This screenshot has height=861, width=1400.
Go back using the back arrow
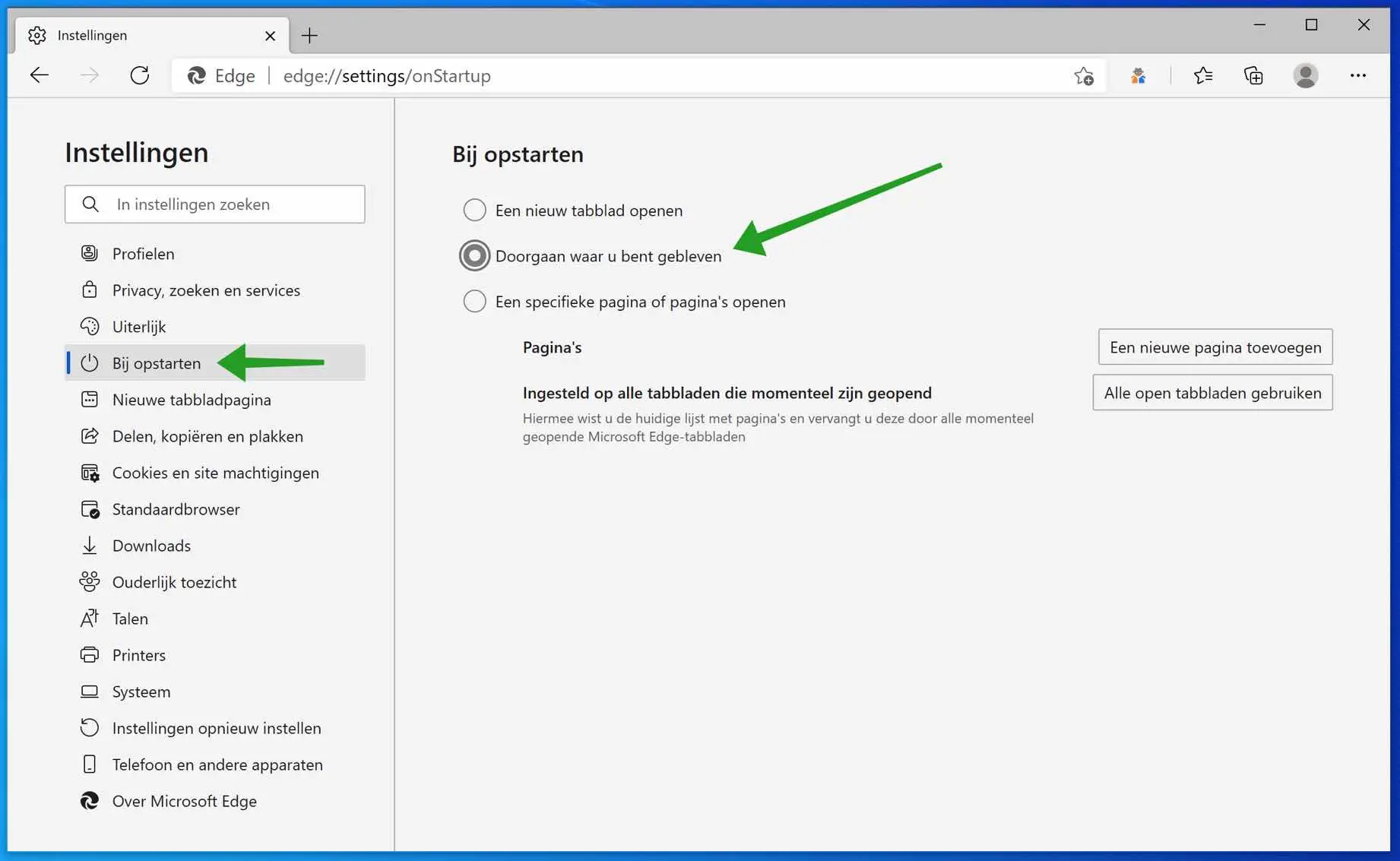point(40,75)
